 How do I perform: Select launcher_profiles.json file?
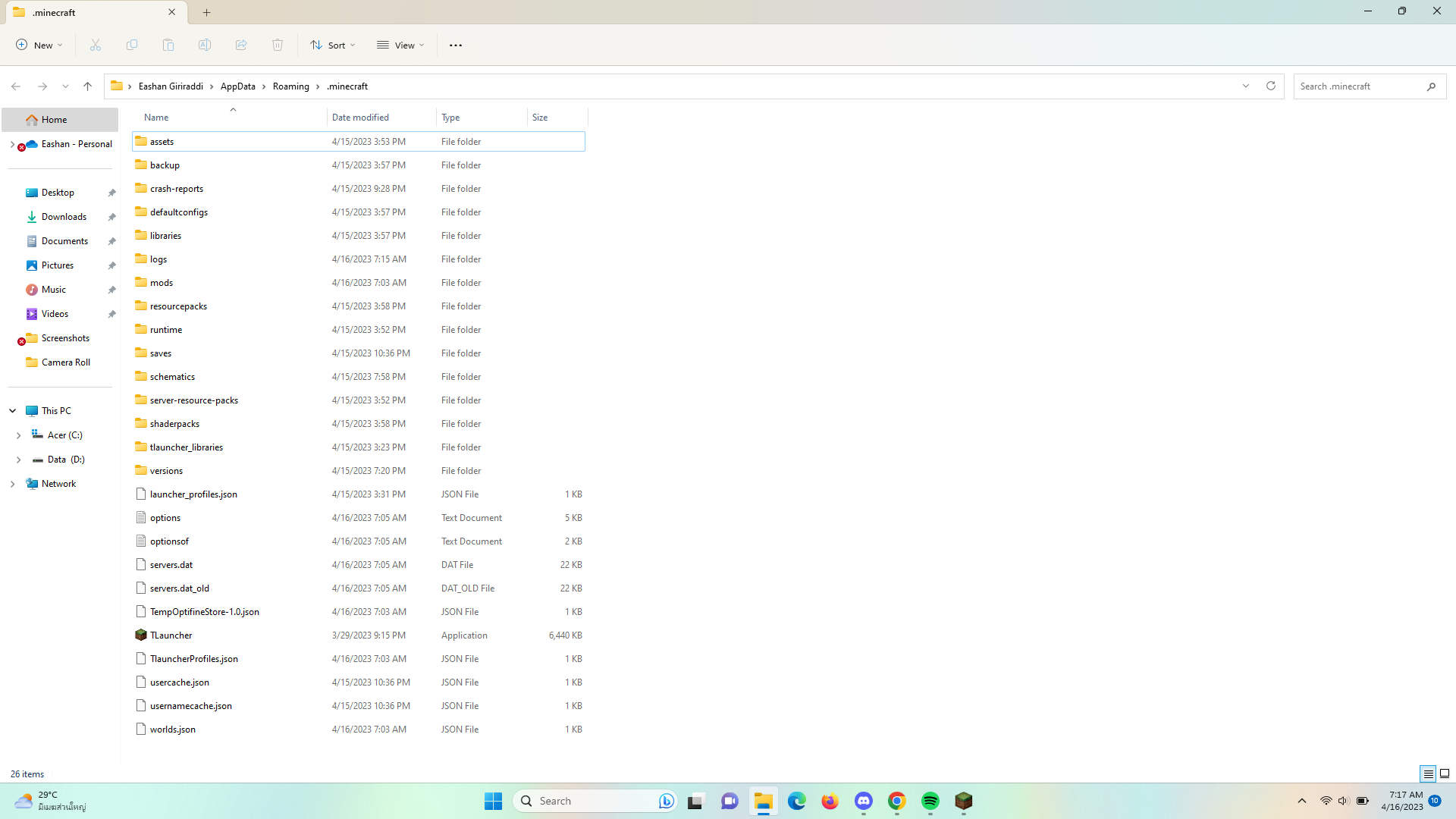pos(359,494)
